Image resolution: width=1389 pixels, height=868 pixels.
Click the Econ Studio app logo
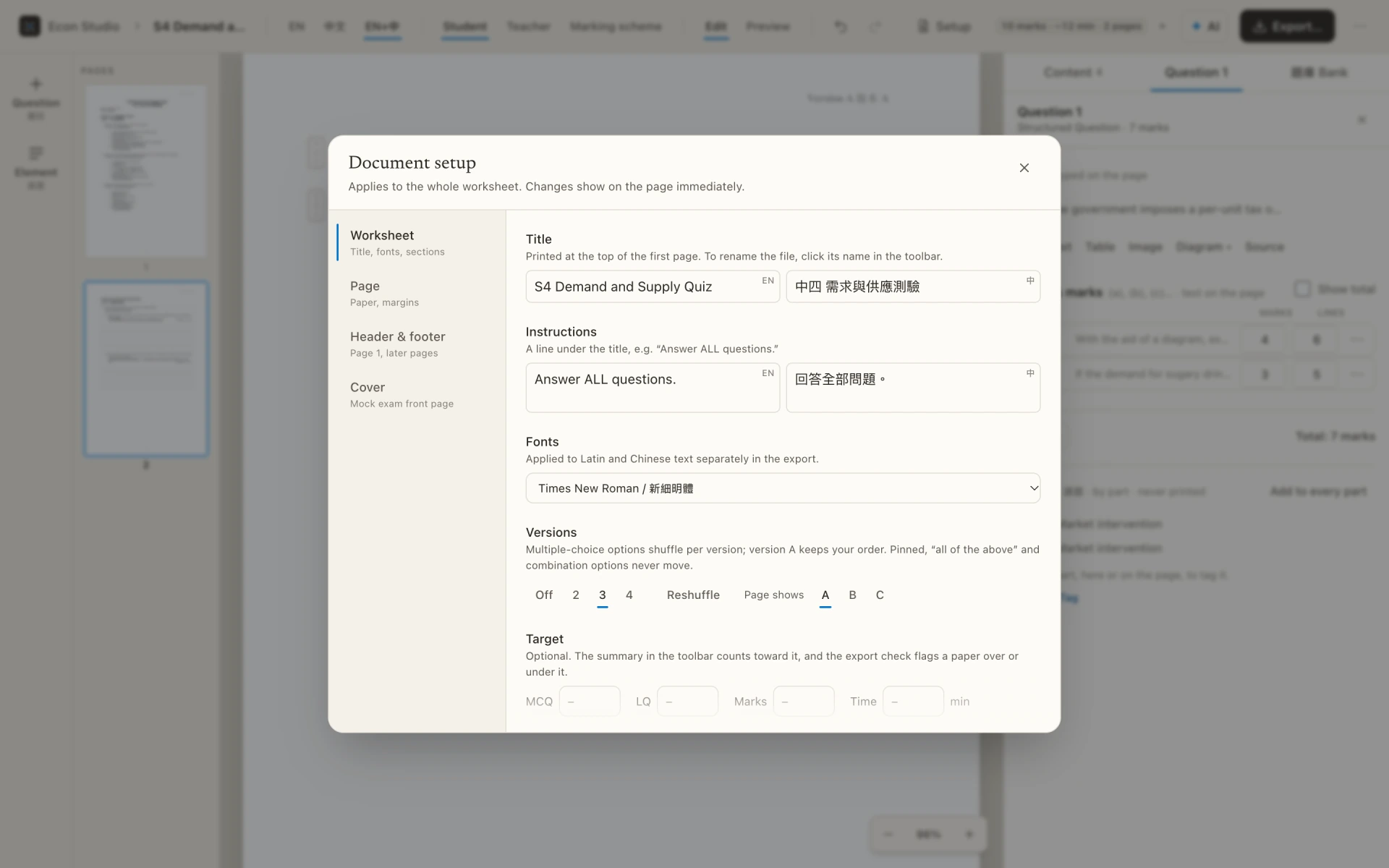click(30, 26)
